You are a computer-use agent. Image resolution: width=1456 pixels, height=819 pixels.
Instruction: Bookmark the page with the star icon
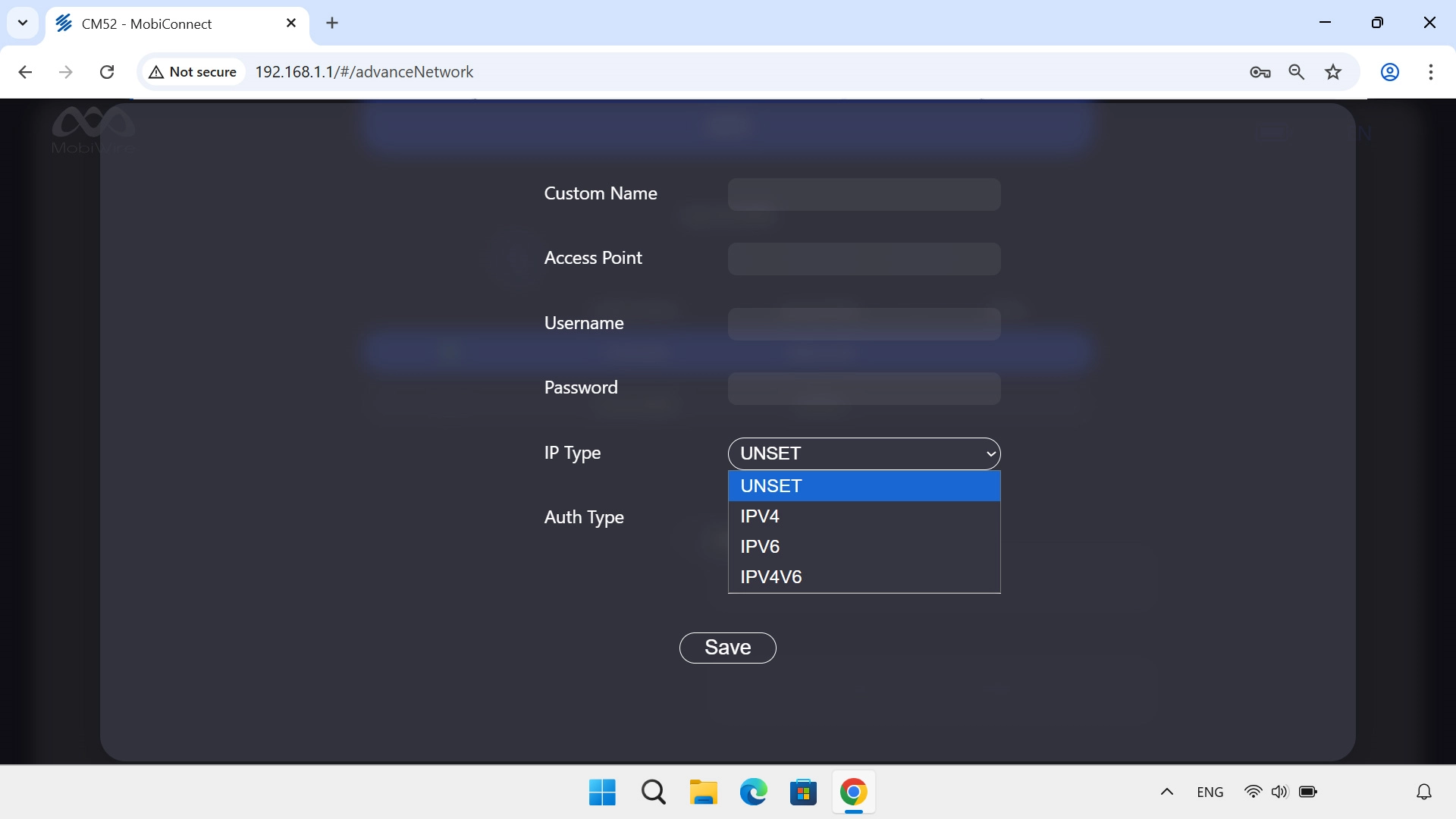[x=1333, y=72]
